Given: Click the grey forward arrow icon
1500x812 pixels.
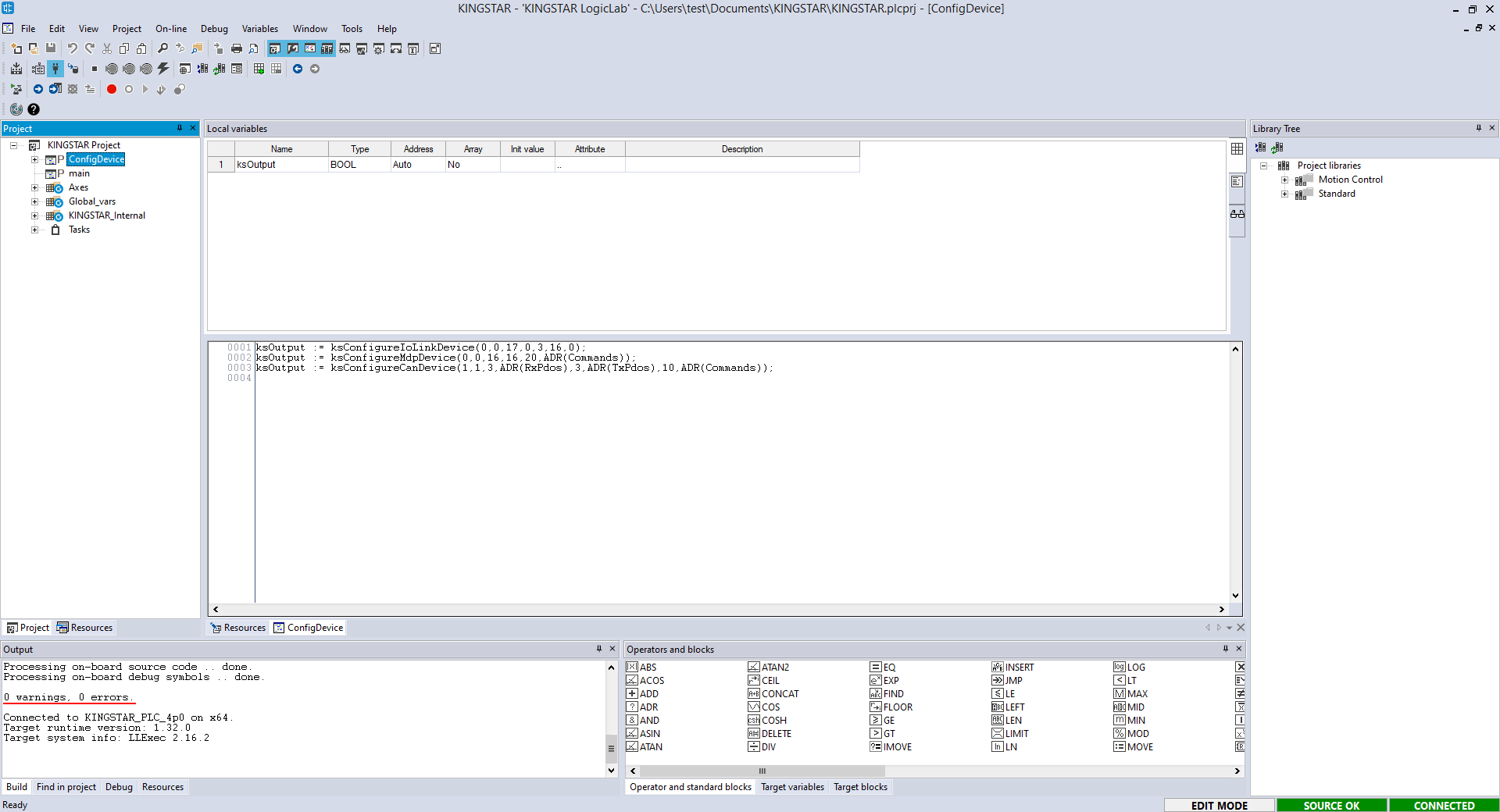Looking at the screenshot, I should (x=315, y=69).
